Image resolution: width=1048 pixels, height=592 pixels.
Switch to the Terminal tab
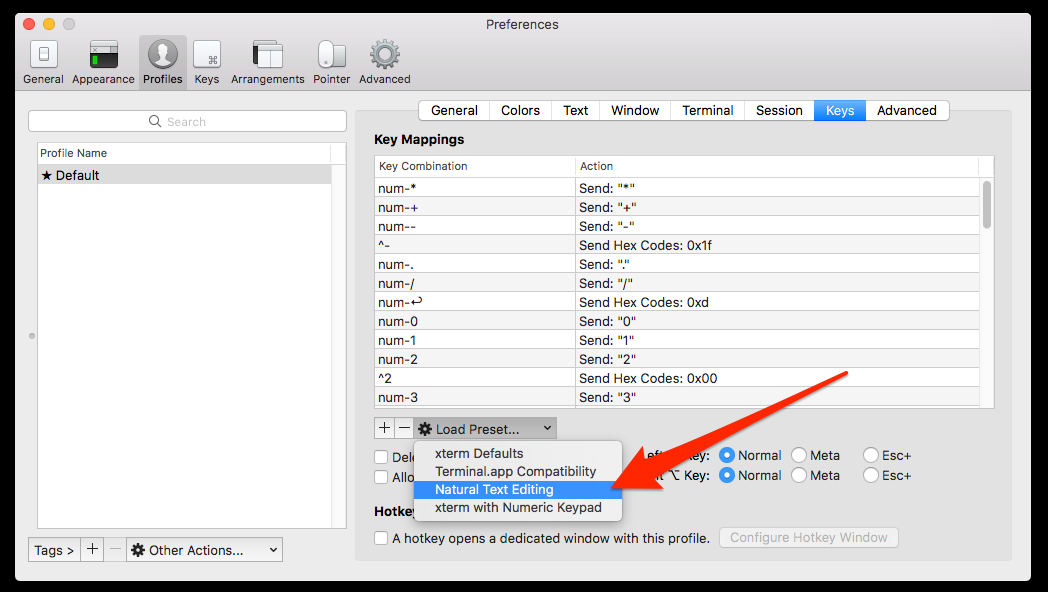708,110
